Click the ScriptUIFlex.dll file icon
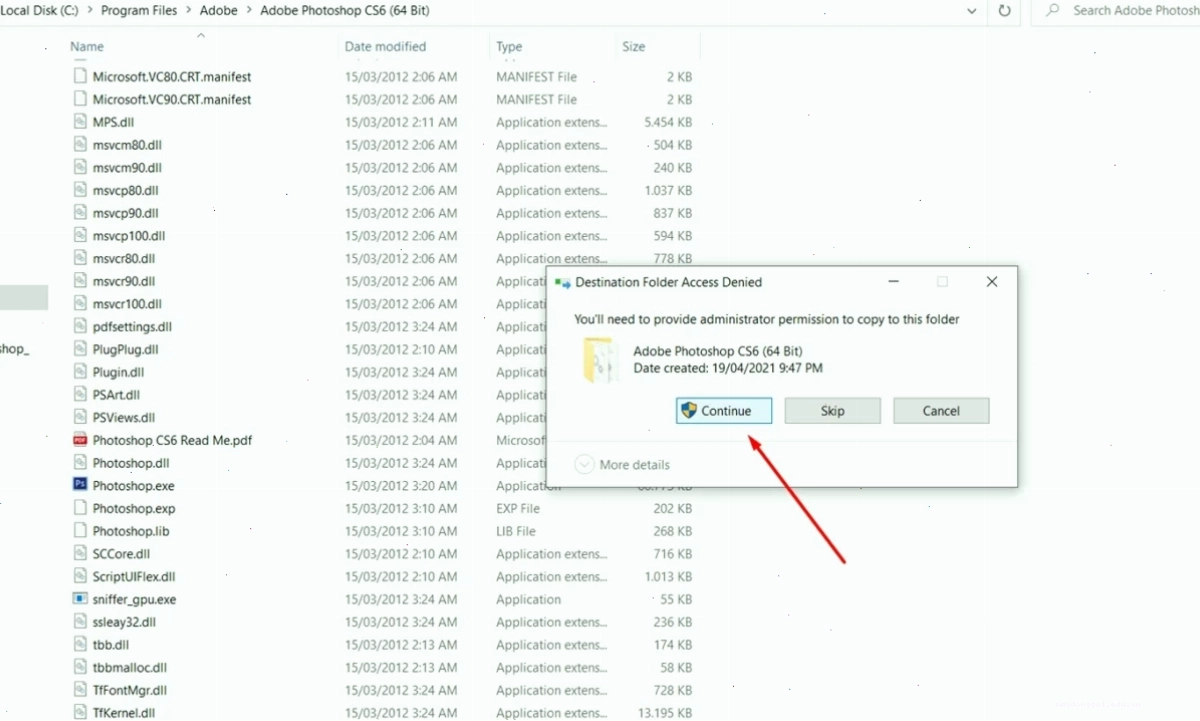The width and height of the screenshot is (1200, 721). coord(80,576)
